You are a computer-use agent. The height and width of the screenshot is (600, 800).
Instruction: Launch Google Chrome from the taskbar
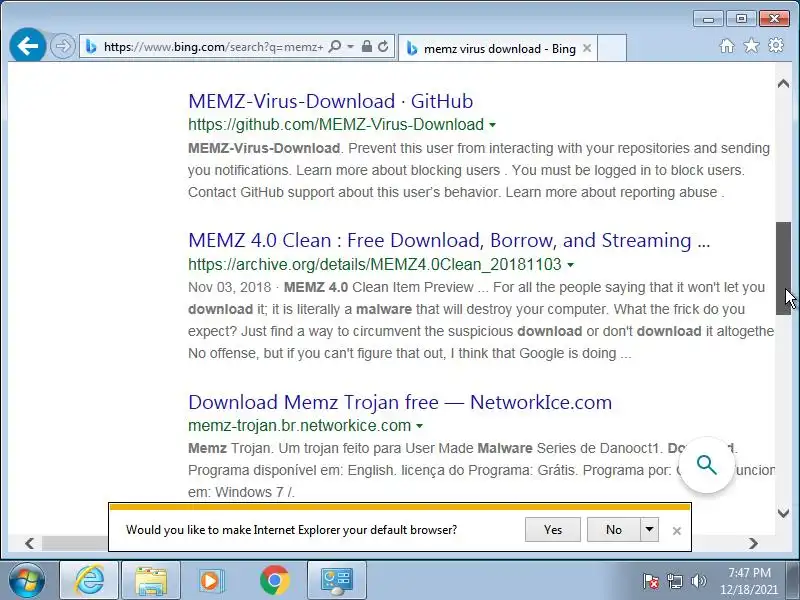click(274, 580)
